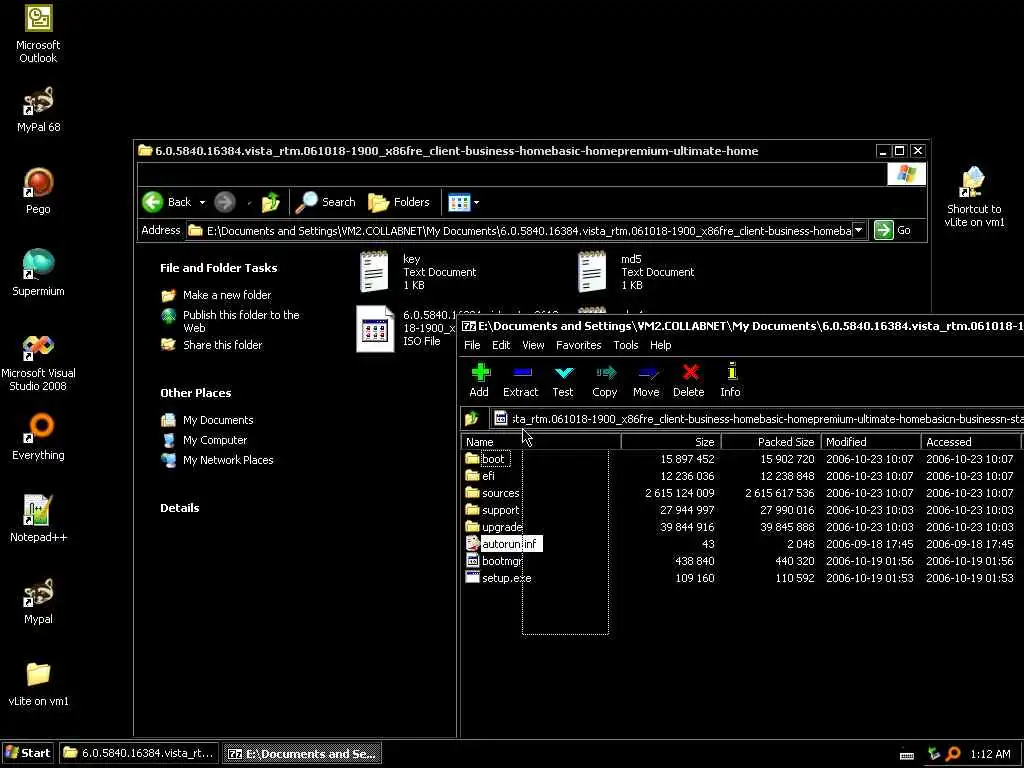
Task: Open the File menu in 7-Zip
Action: point(472,345)
